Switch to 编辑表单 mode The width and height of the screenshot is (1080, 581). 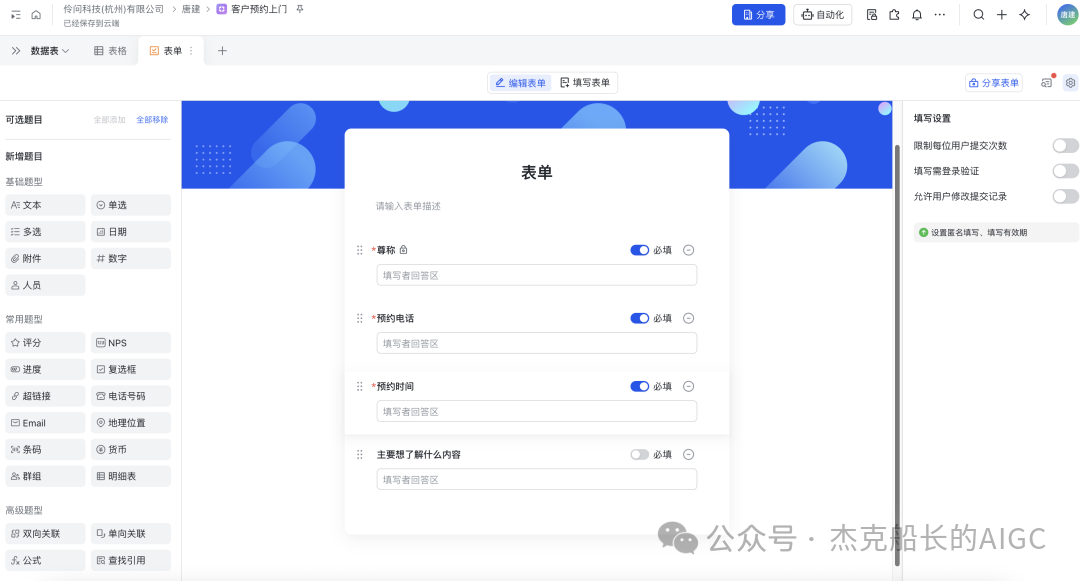pos(520,83)
